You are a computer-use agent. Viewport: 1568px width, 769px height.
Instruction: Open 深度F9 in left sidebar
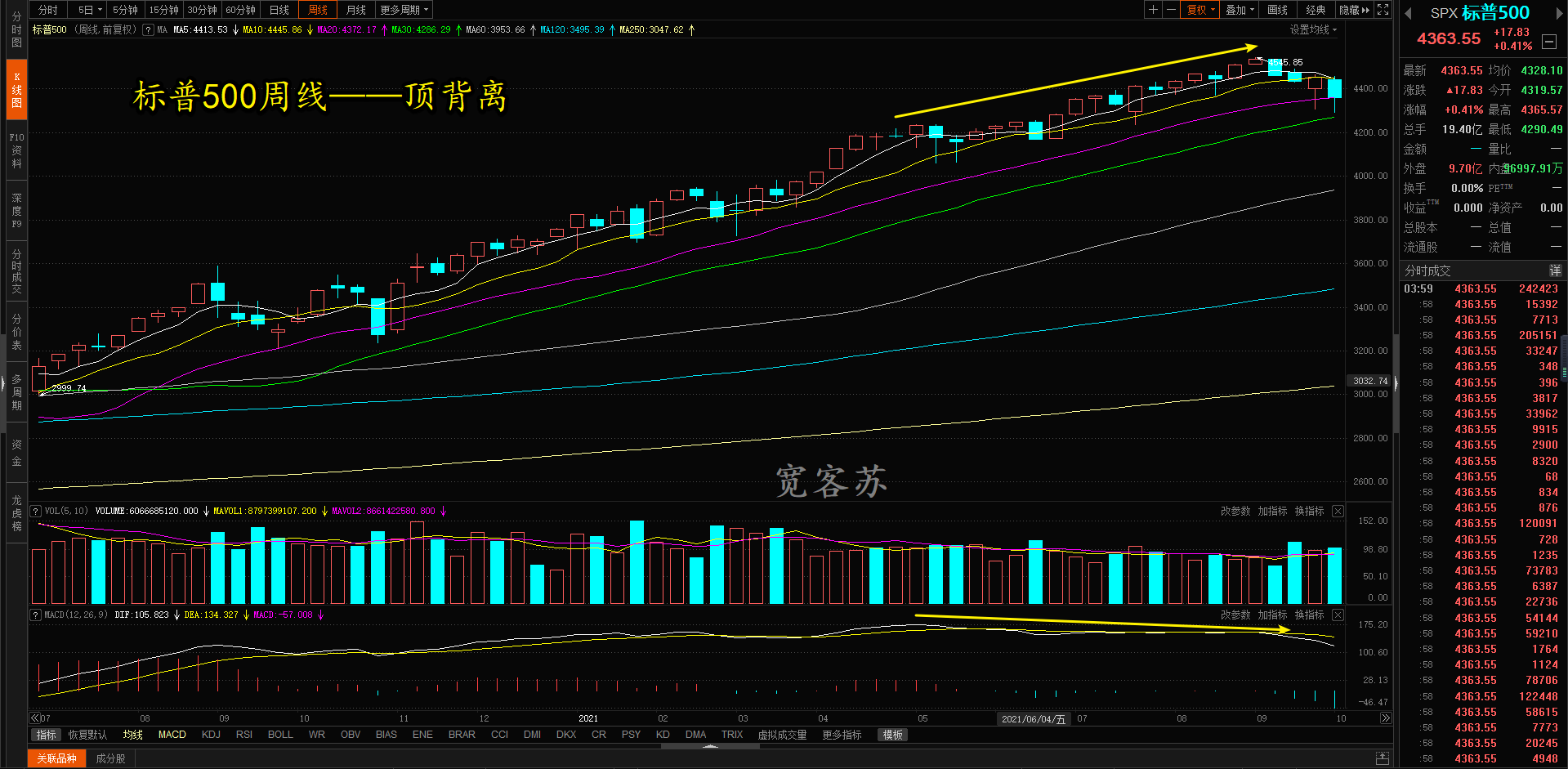16,211
